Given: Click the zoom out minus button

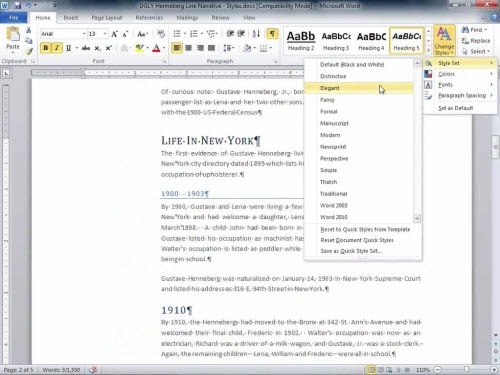Looking at the screenshot, I should pos(438,369).
